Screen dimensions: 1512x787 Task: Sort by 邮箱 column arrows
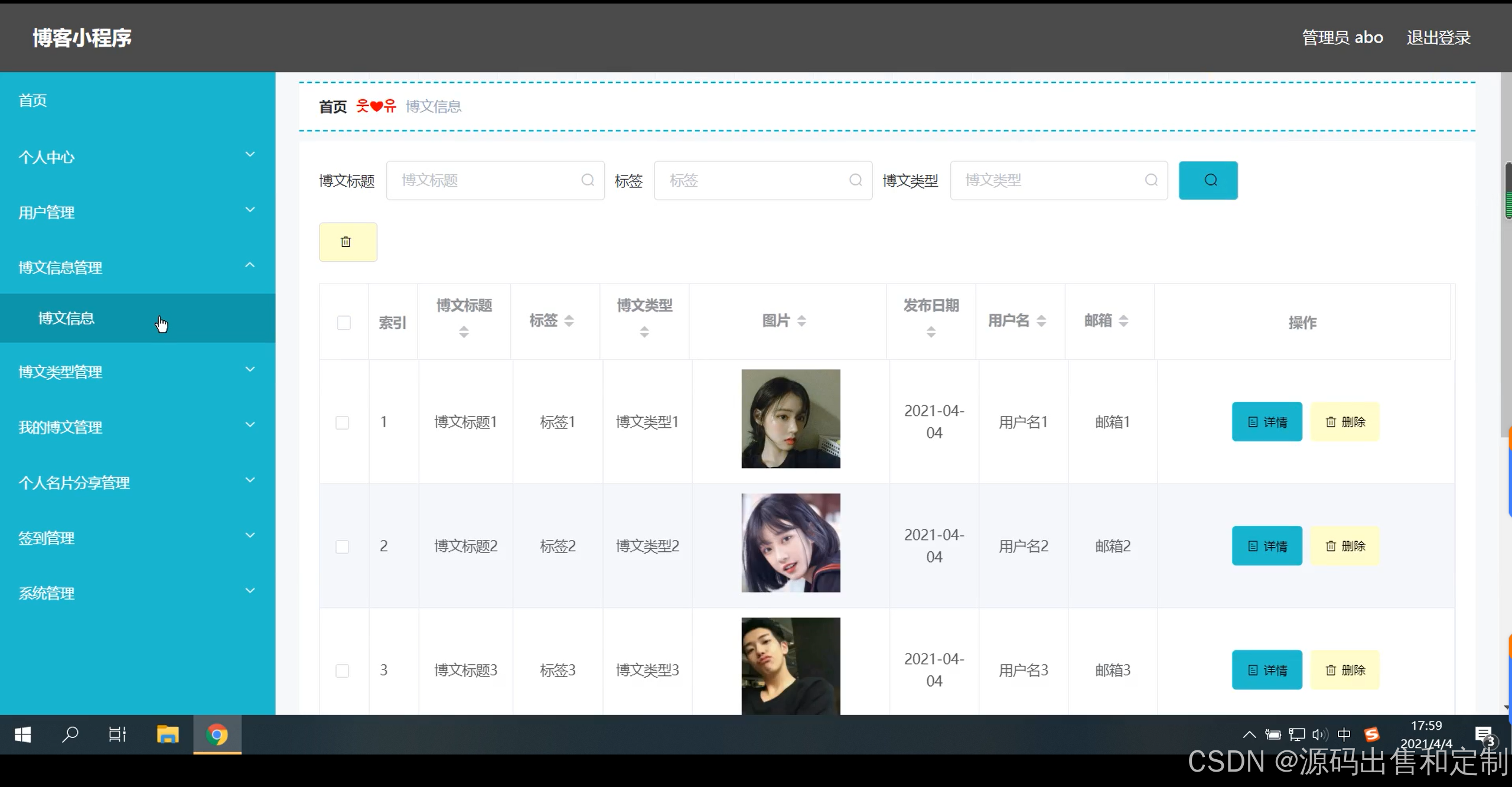1123,321
